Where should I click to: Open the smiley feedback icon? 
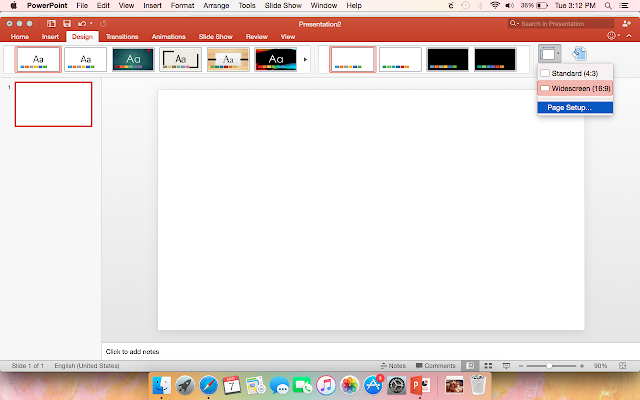click(x=611, y=36)
